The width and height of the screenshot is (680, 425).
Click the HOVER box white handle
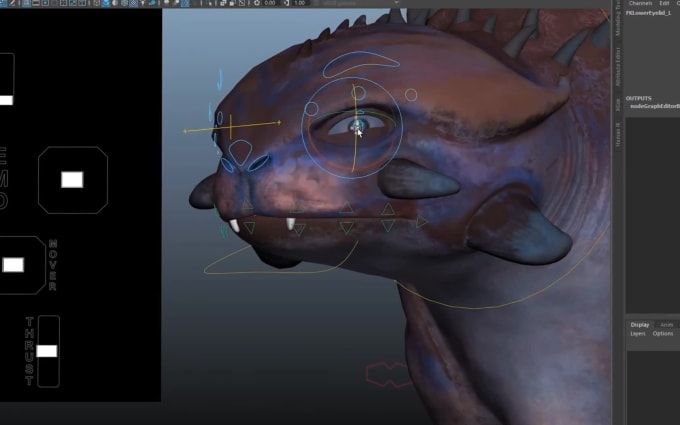coord(13,265)
